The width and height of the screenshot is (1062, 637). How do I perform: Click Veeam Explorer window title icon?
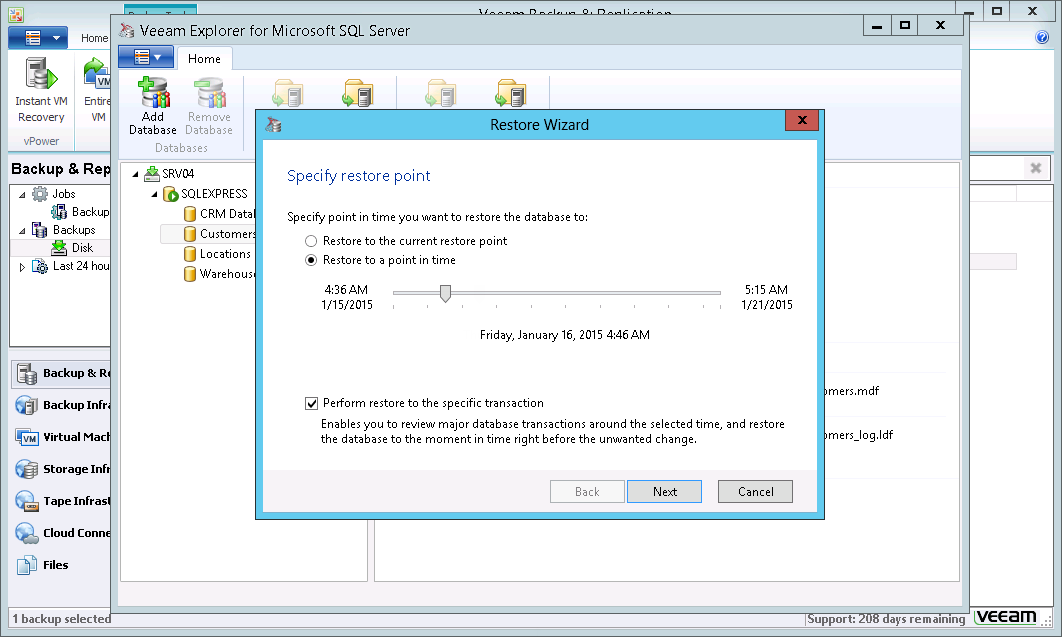coord(127,30)
